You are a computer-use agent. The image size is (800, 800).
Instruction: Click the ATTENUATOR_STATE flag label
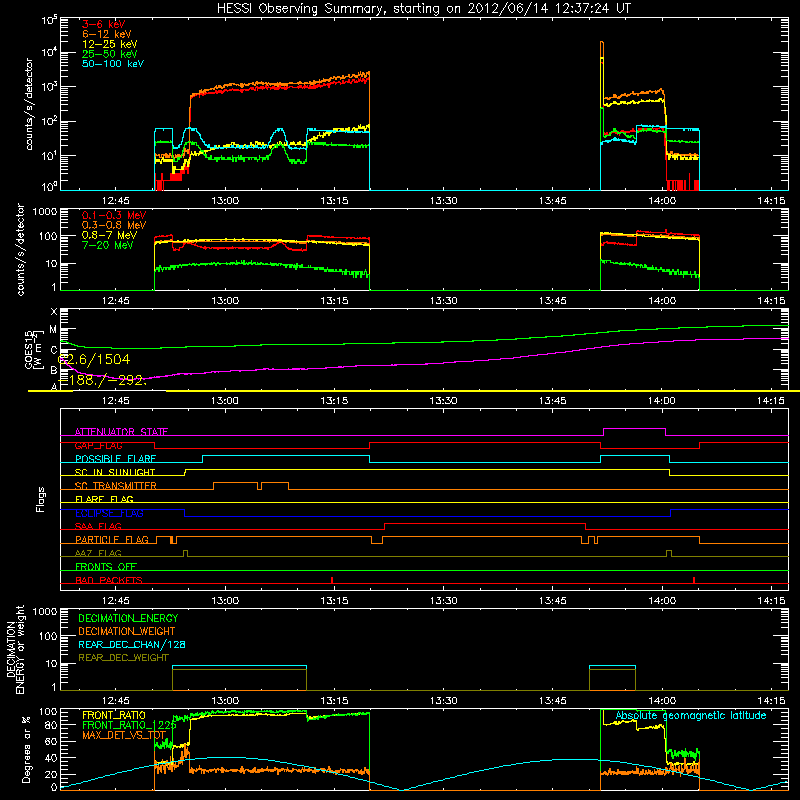click(x=121, y=432)
